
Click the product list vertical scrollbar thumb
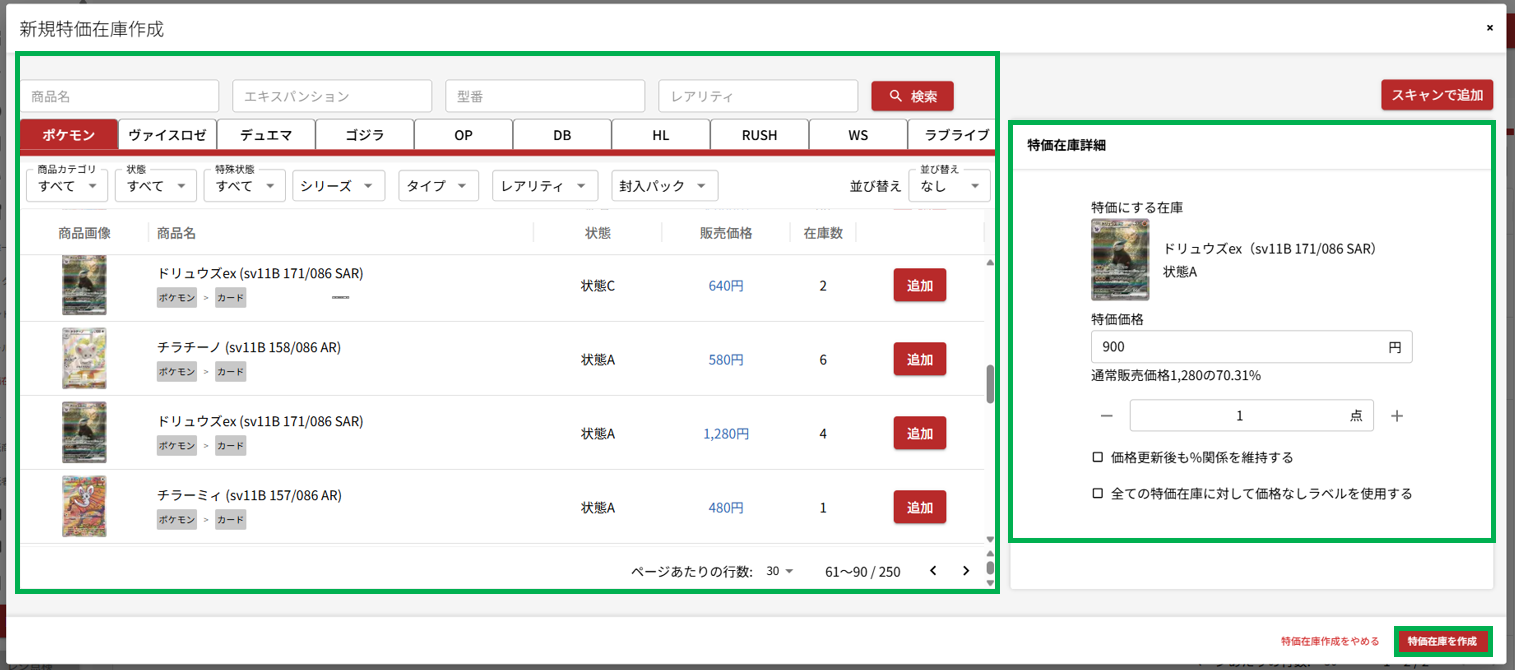[x=990, y=384]
